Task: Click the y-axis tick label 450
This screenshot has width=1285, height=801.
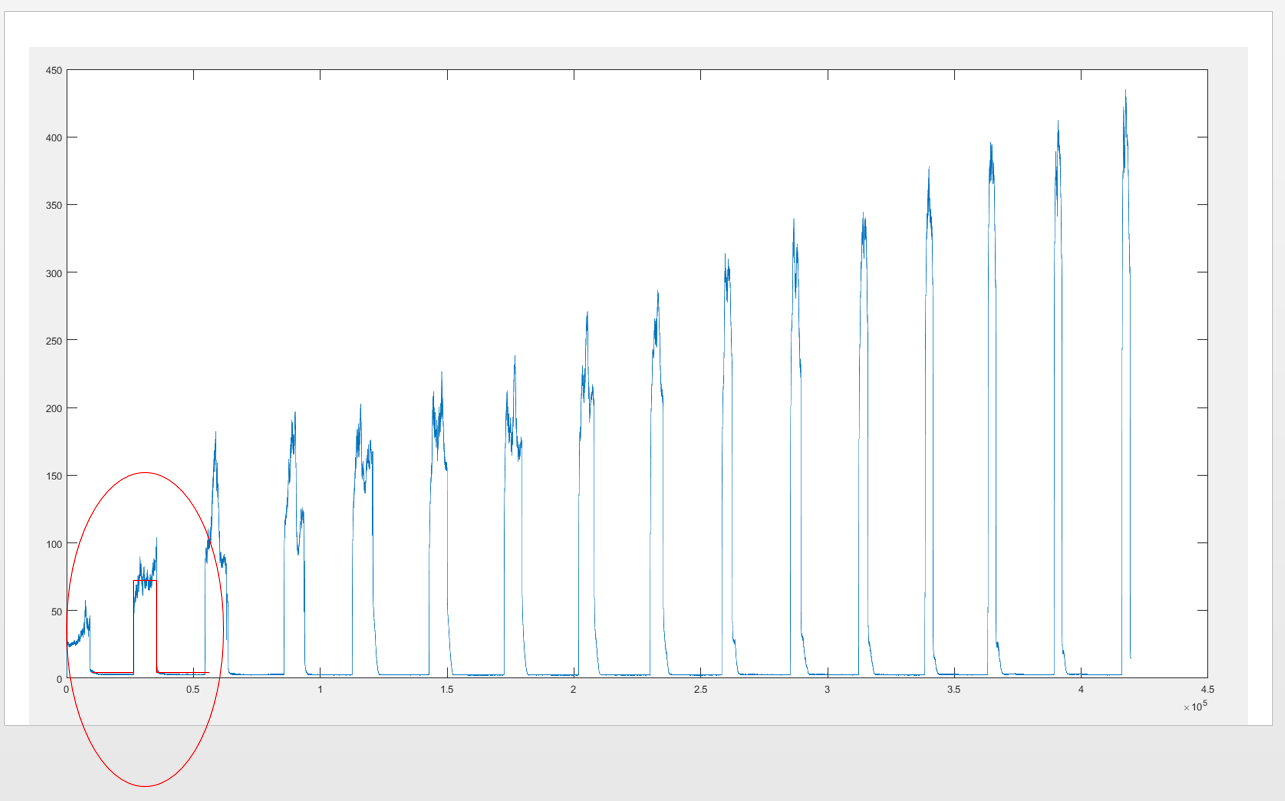Action: coord(54,70)
